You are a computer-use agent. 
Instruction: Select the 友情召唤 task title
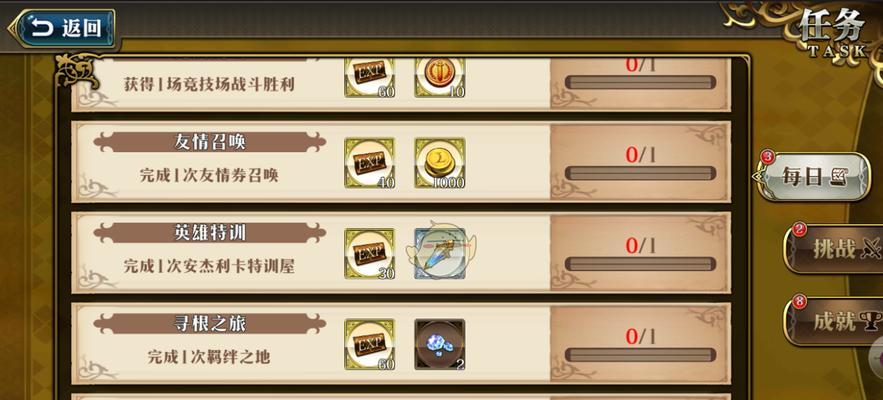click(x=209, y=142)
